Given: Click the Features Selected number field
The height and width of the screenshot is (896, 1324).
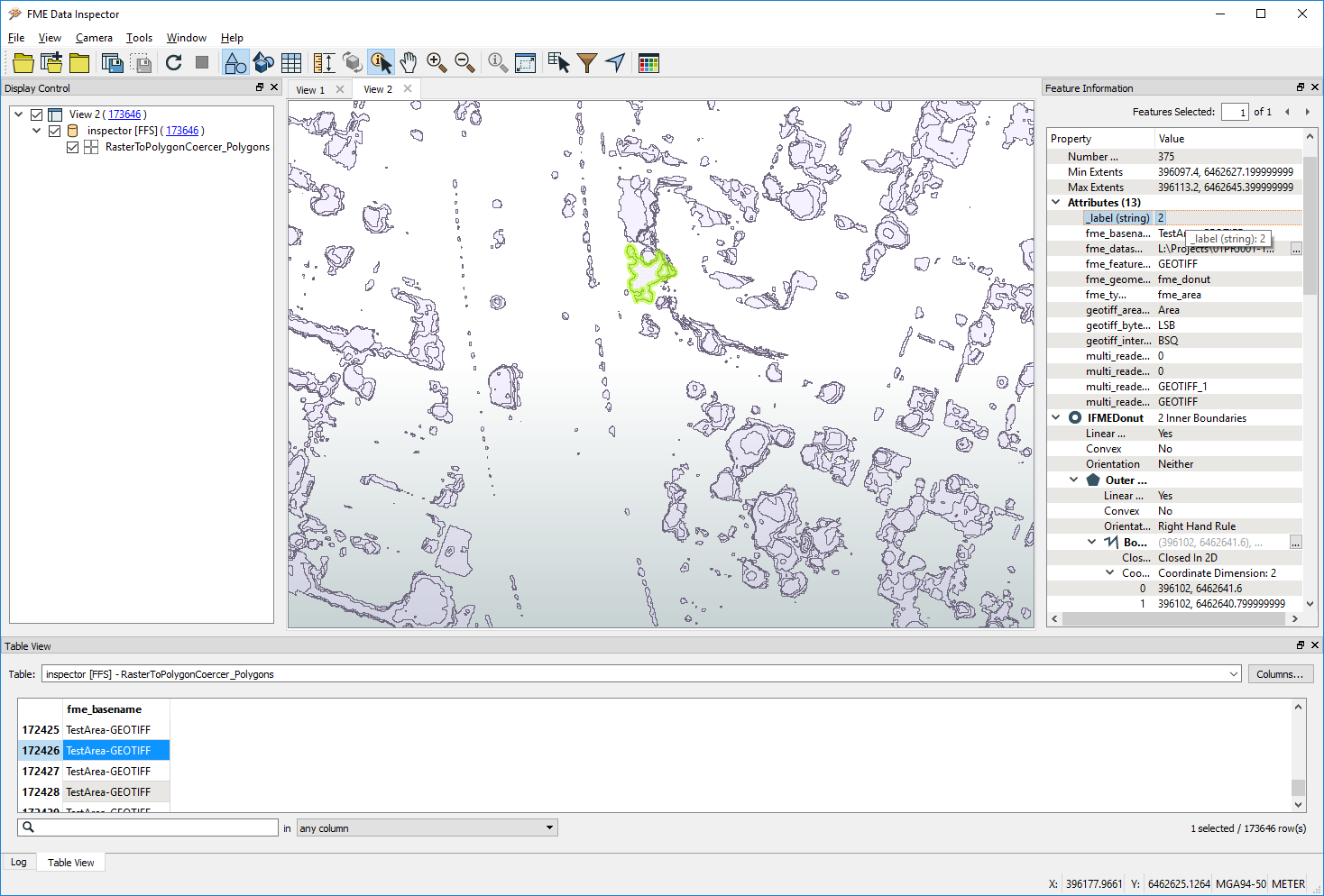Looking at the screenshot, I should tap(1235, 112).
